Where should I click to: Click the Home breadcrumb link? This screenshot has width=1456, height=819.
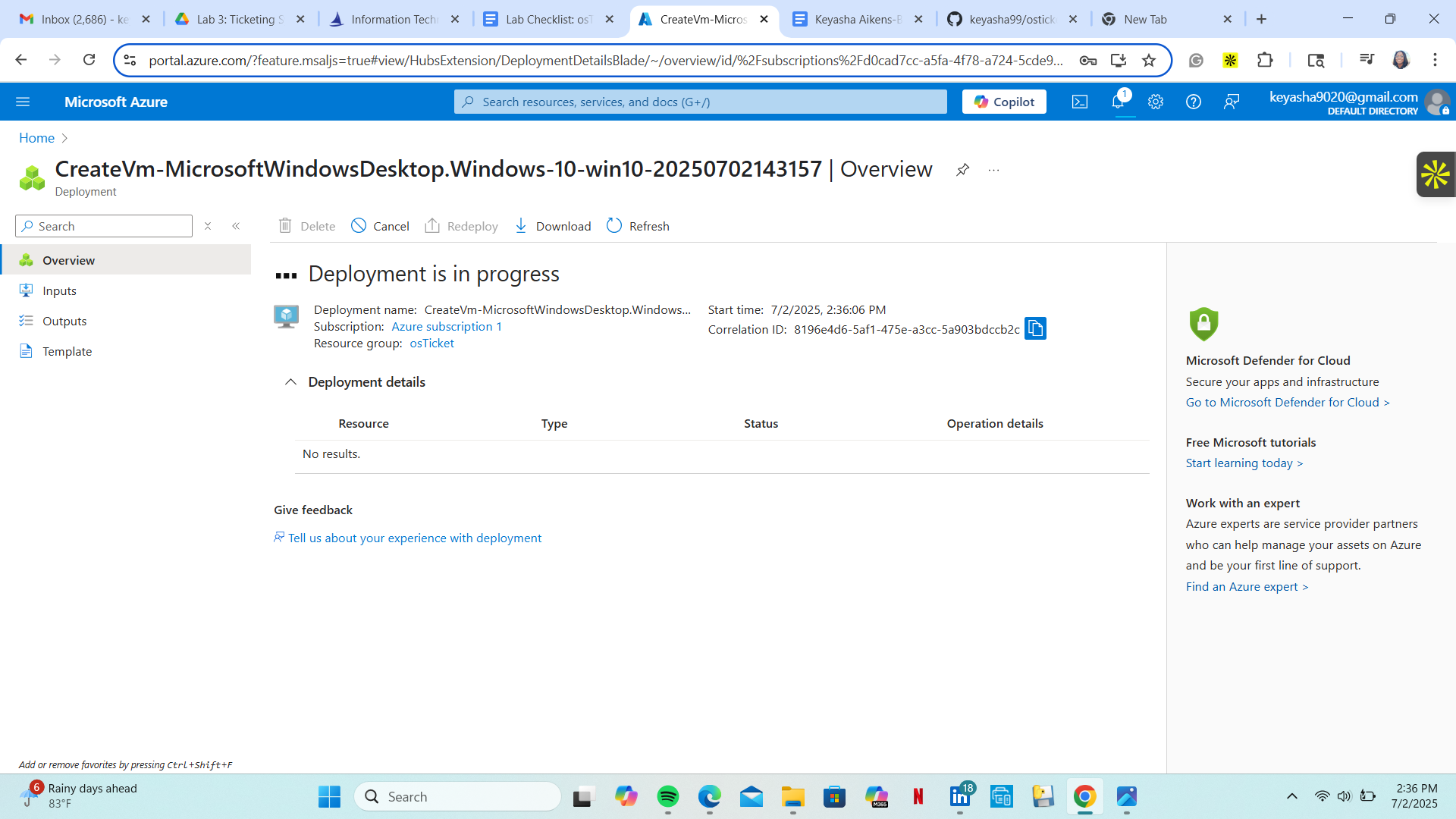coord(36,138)
